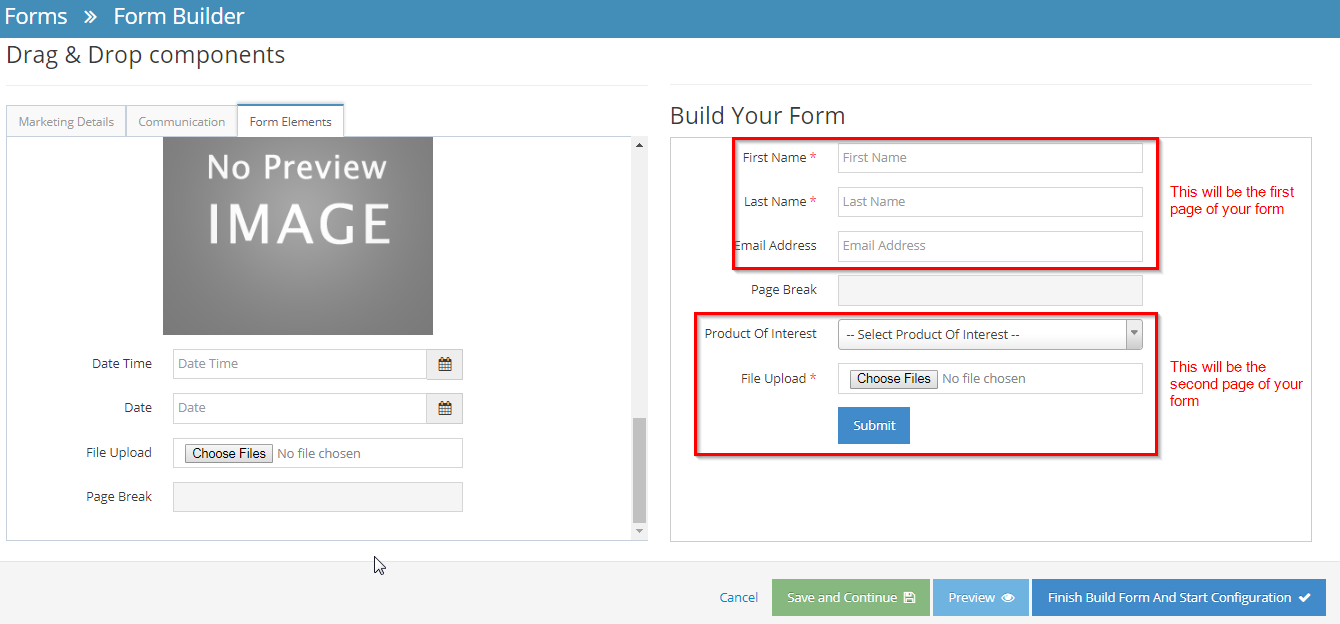The image size is (1340, 624).
Task: Click the First Name input field
Action: [989, 157]
